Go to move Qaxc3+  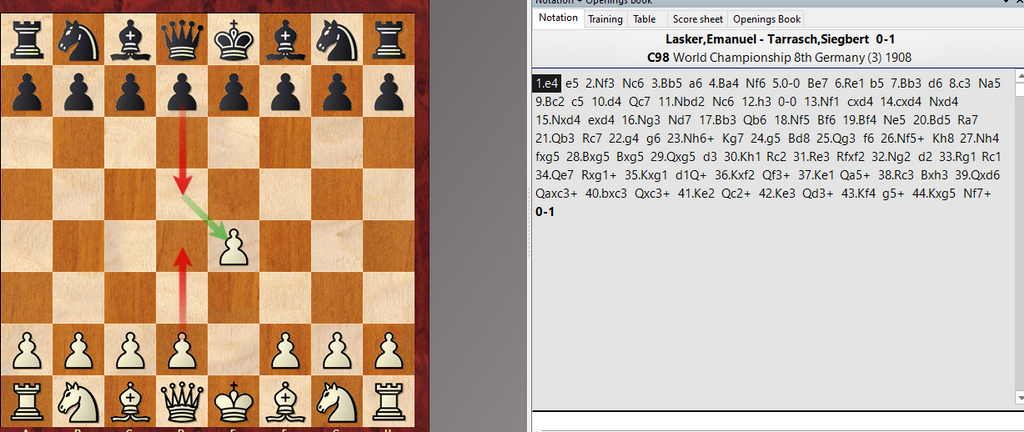tap(556, 193)
